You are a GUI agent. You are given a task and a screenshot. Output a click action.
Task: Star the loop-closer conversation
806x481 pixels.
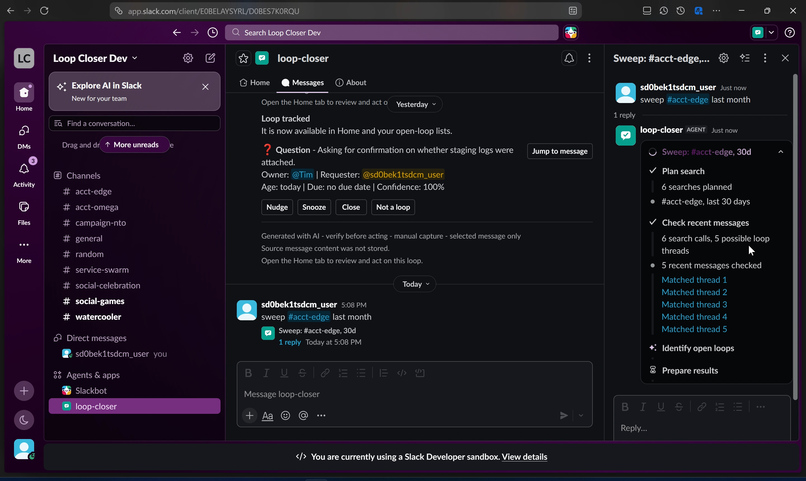tap(243, 58)
